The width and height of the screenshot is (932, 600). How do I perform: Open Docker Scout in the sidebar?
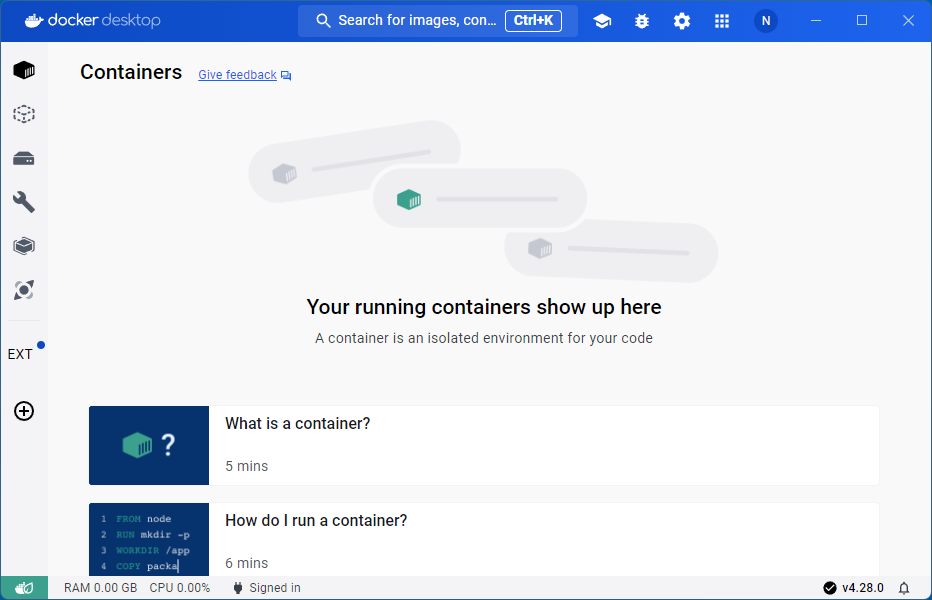point(23,290)
